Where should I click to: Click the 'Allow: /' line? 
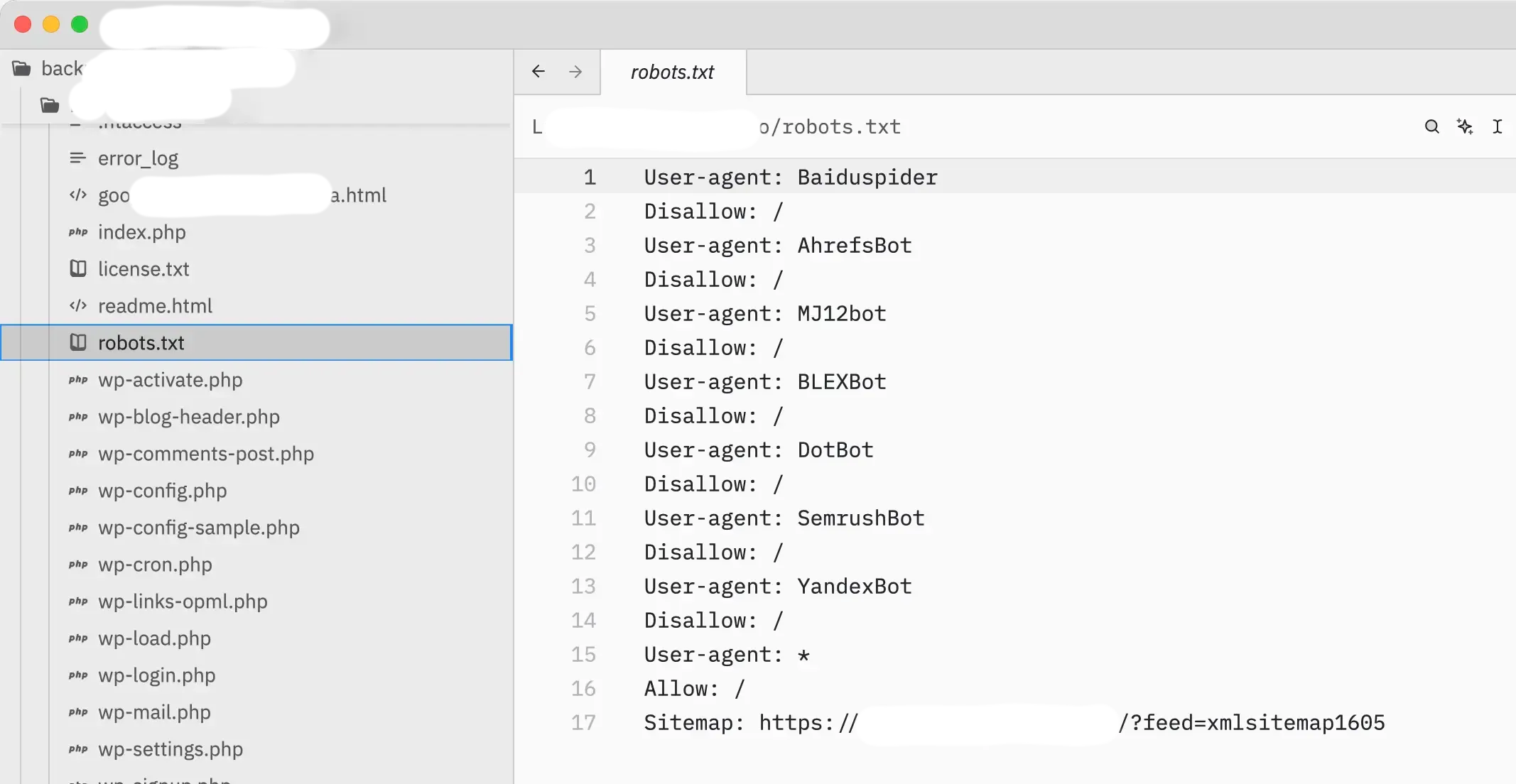tap(694, 689)
